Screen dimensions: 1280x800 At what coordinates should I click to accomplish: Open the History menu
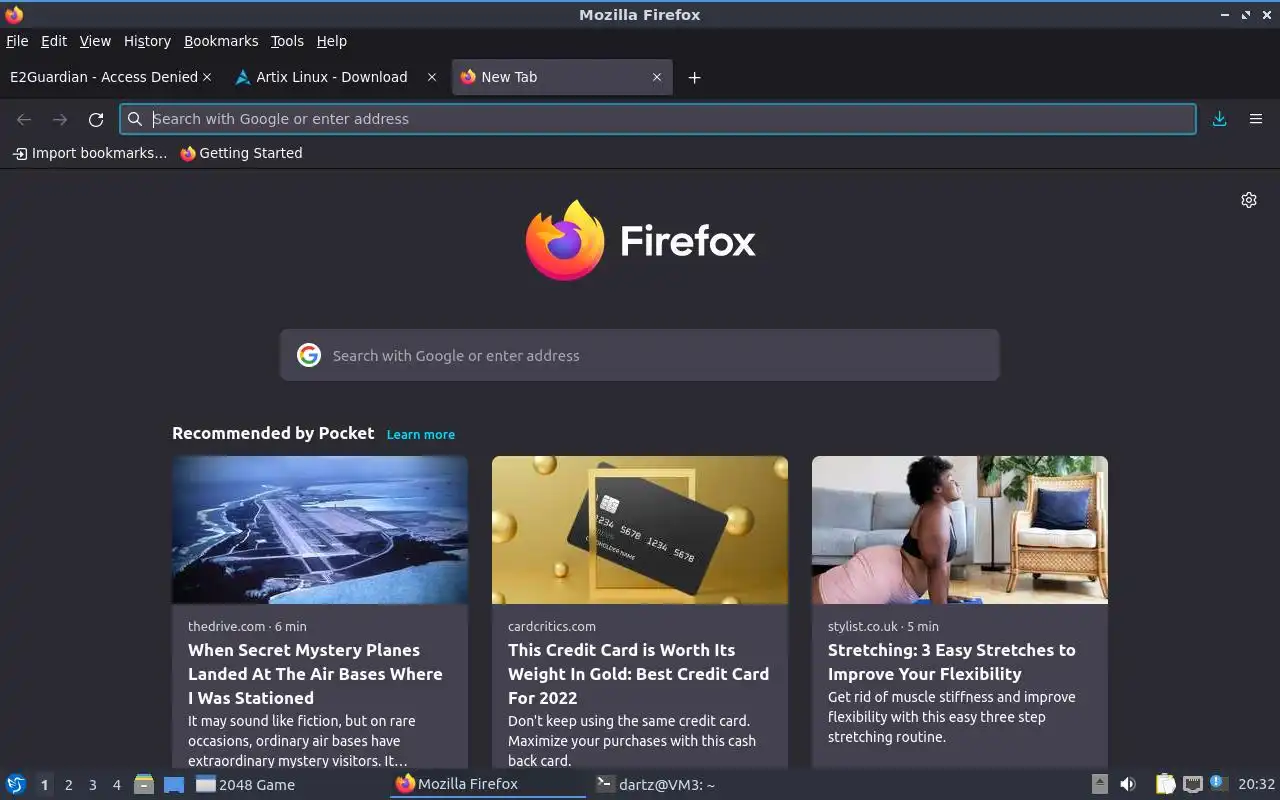(x=147, y=41)
